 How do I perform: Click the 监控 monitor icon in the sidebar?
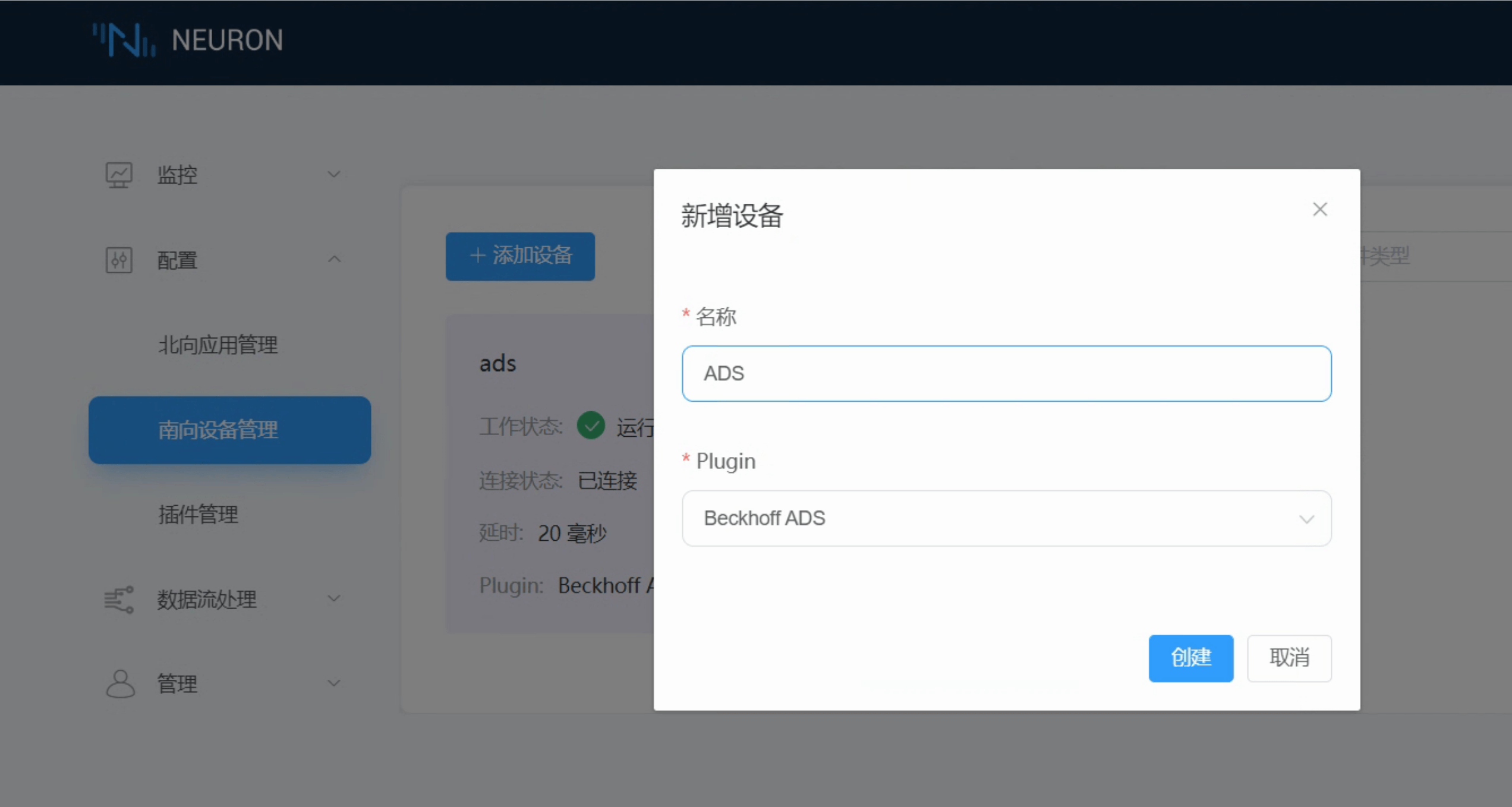click(118, 174)
